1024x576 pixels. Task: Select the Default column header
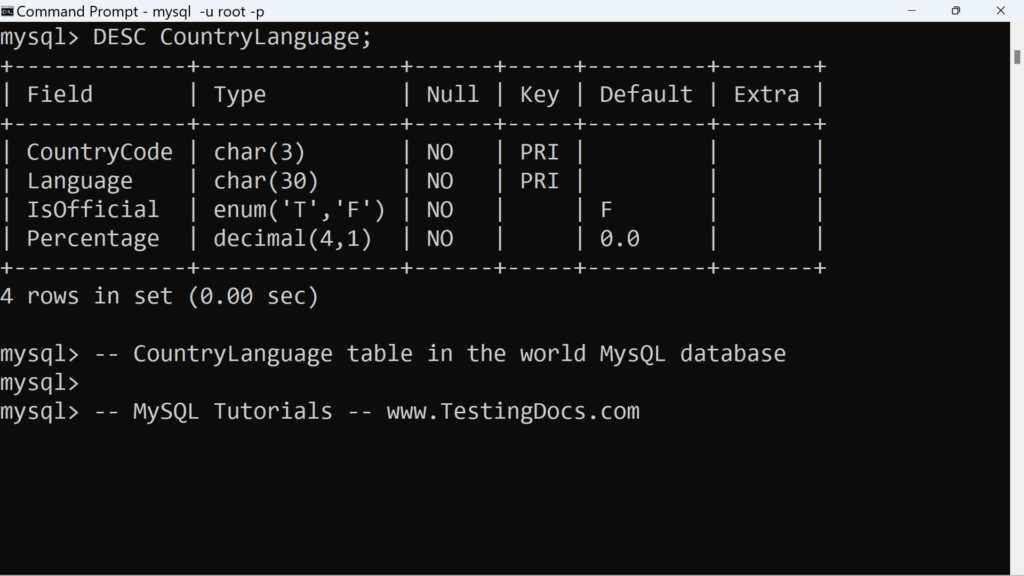[645, 93]
